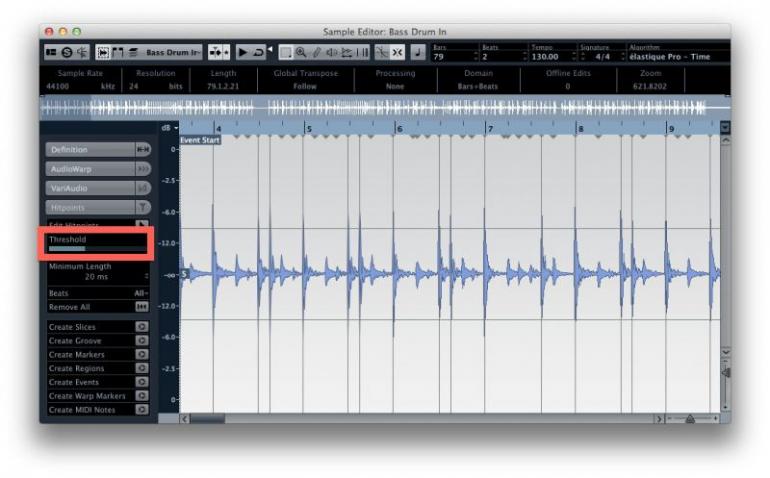Toggle the Auto-Scroll button
Image resolution: width=770 pixels, height=478 pixels.
(215, 52)
